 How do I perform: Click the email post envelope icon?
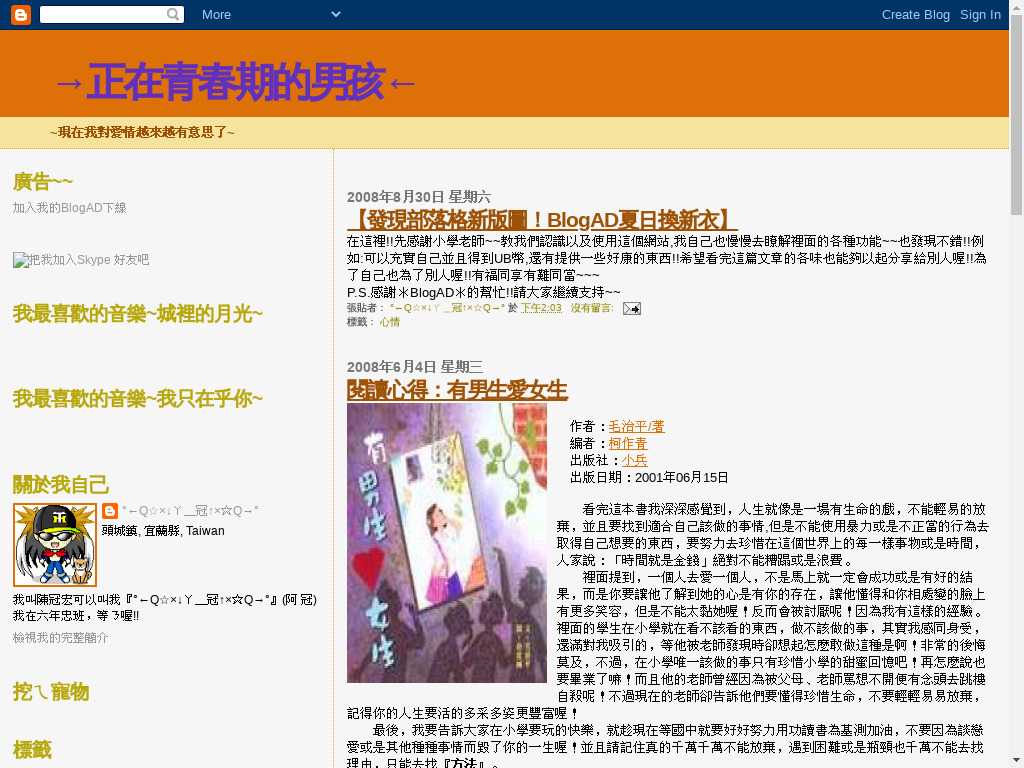click(x=632, y=308)
